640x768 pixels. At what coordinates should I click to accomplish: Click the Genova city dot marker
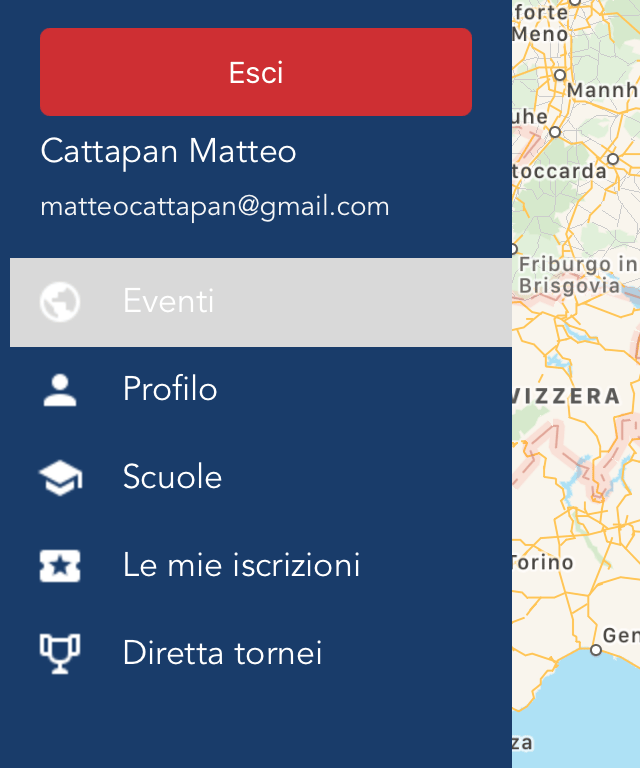596,650
